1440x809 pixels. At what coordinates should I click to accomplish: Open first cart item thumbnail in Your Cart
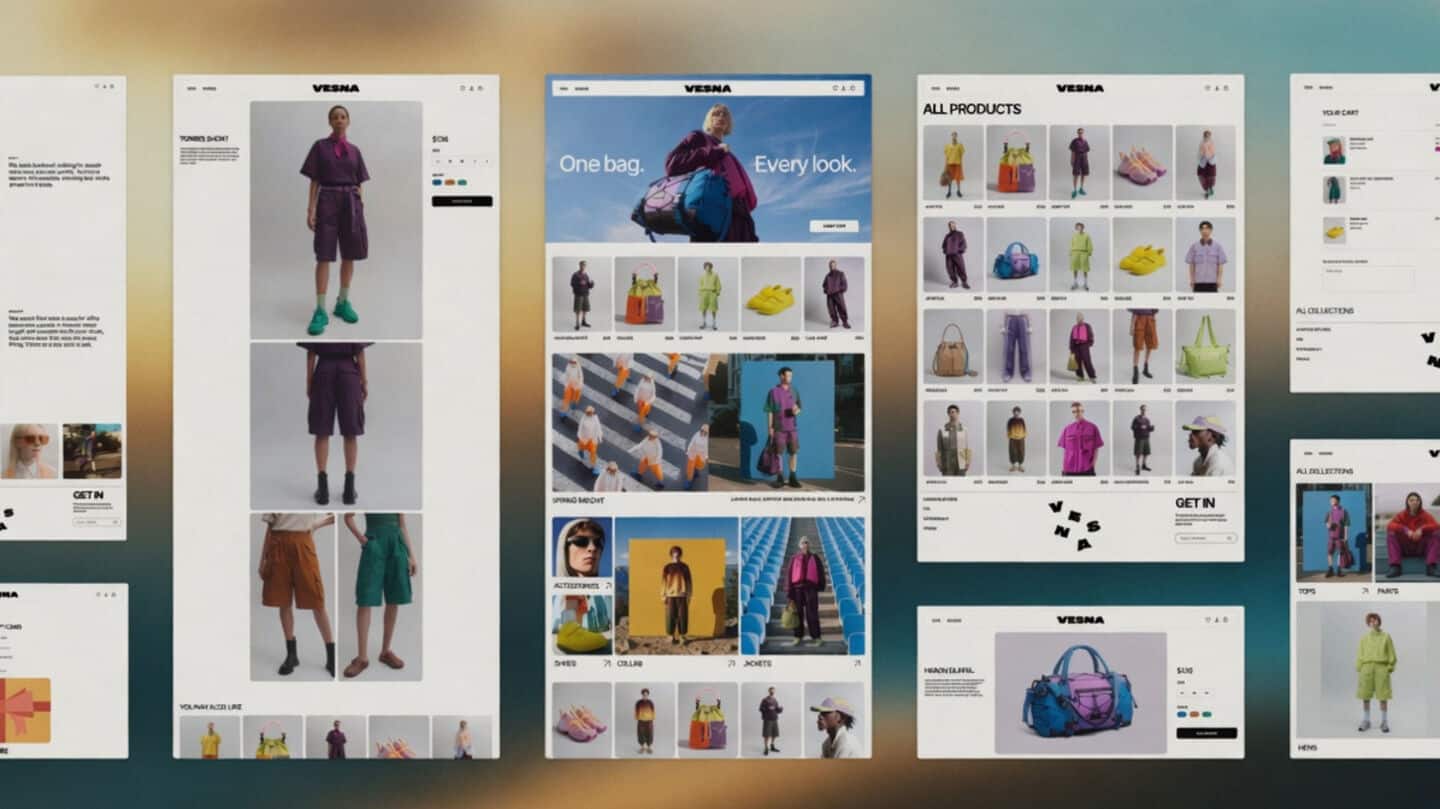[1334, 150]
